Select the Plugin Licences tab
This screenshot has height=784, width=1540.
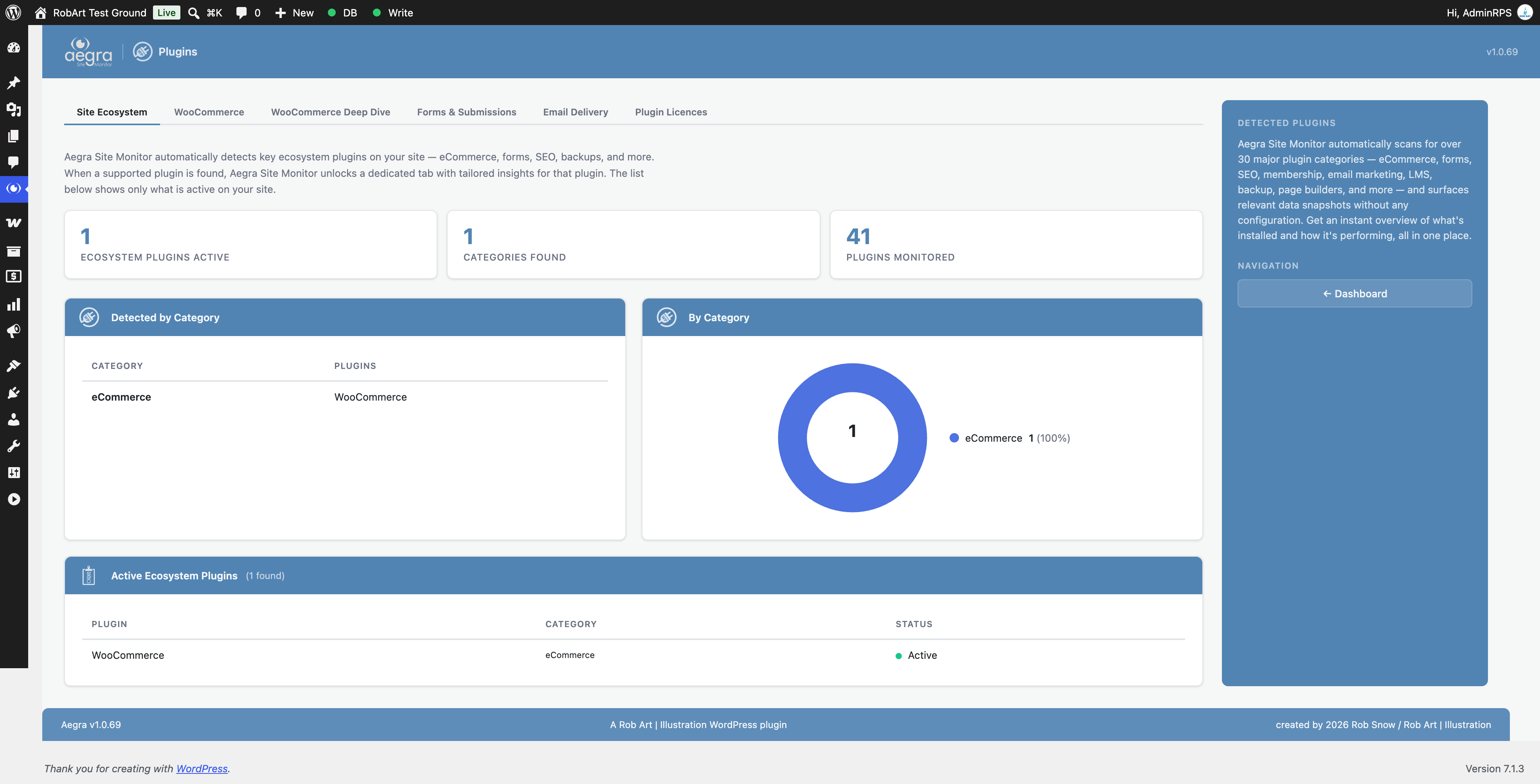coord(671,112)
